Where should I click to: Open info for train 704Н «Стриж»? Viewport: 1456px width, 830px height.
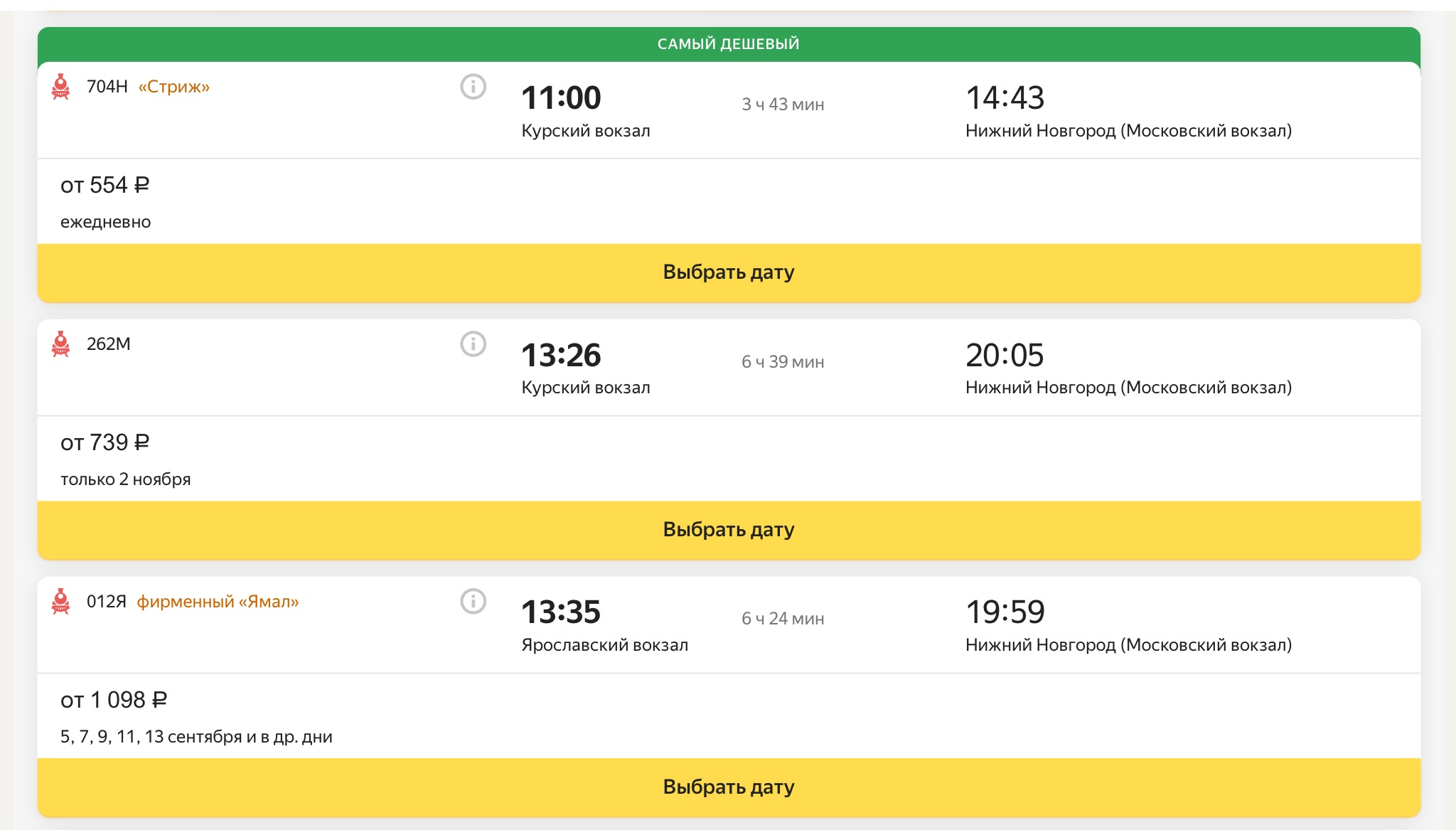tap(473, 87)
